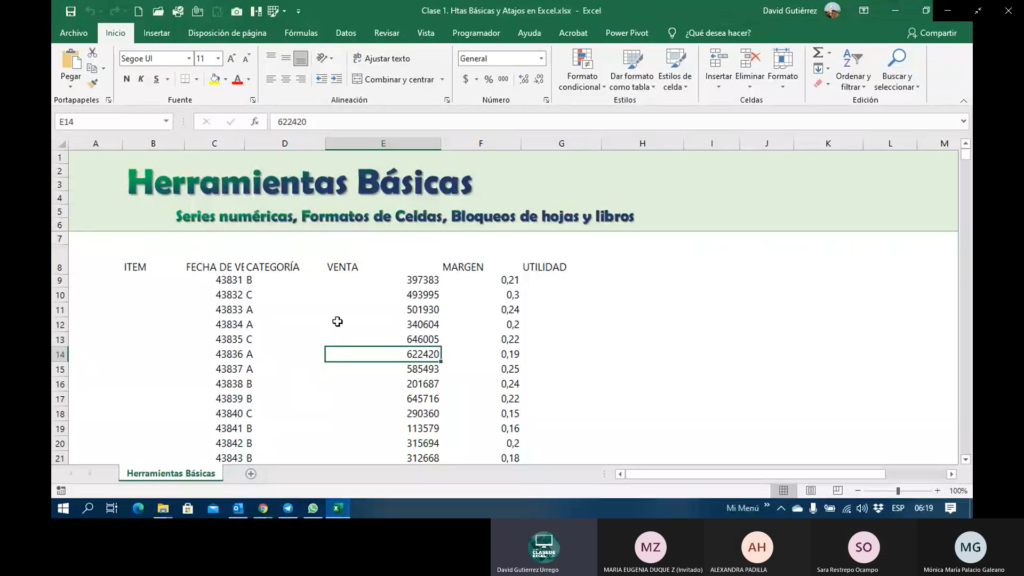The image size is (1024, 576).
Task: Expand the General number format dropdown
Action: (542, 59)
